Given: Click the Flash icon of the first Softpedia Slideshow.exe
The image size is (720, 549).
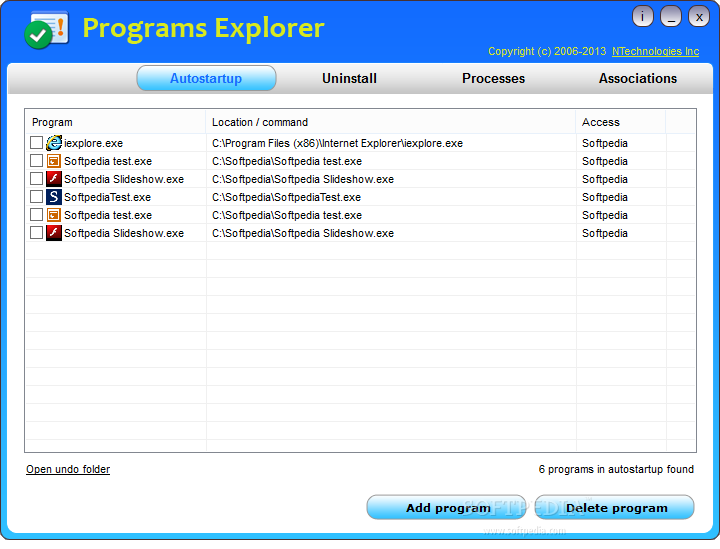Looking at the screenshot, I should tap(54, 179).
